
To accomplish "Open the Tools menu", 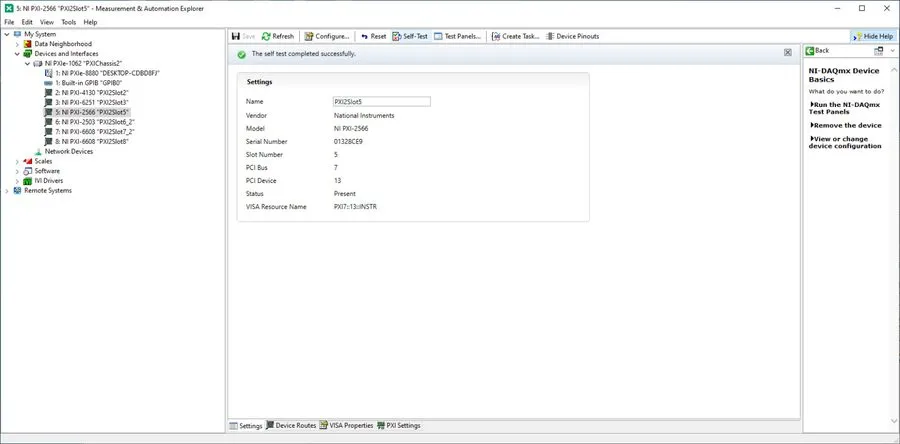I will 68,22.
